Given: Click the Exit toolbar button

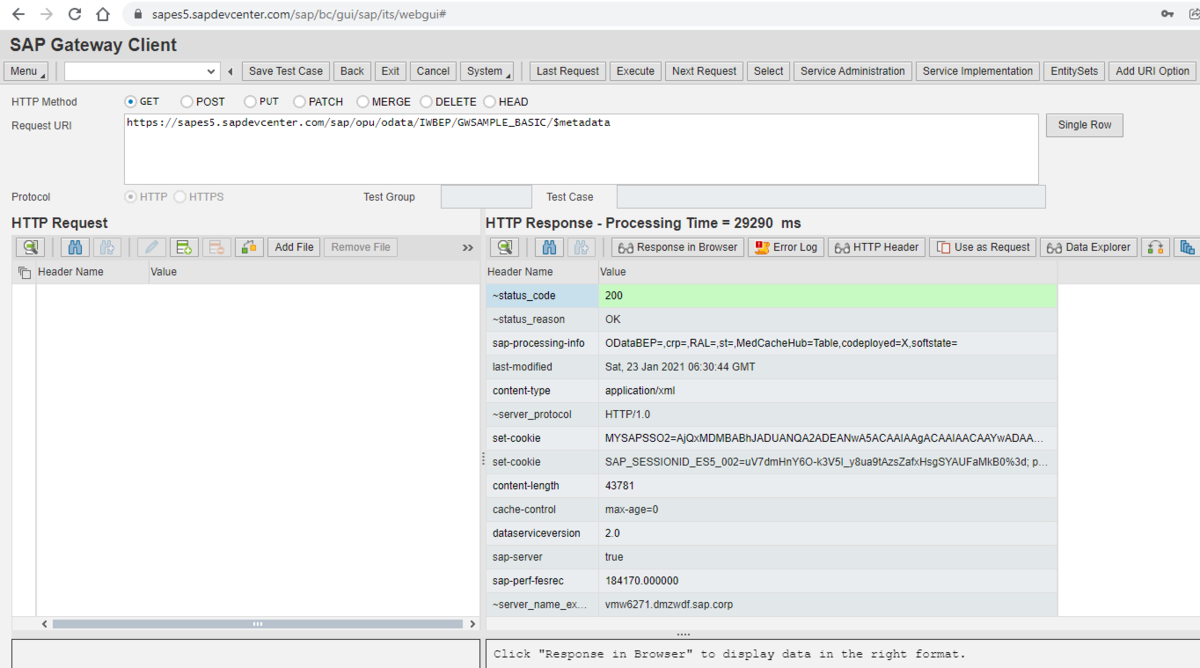Looking at the screenshot, I should 390,71.
